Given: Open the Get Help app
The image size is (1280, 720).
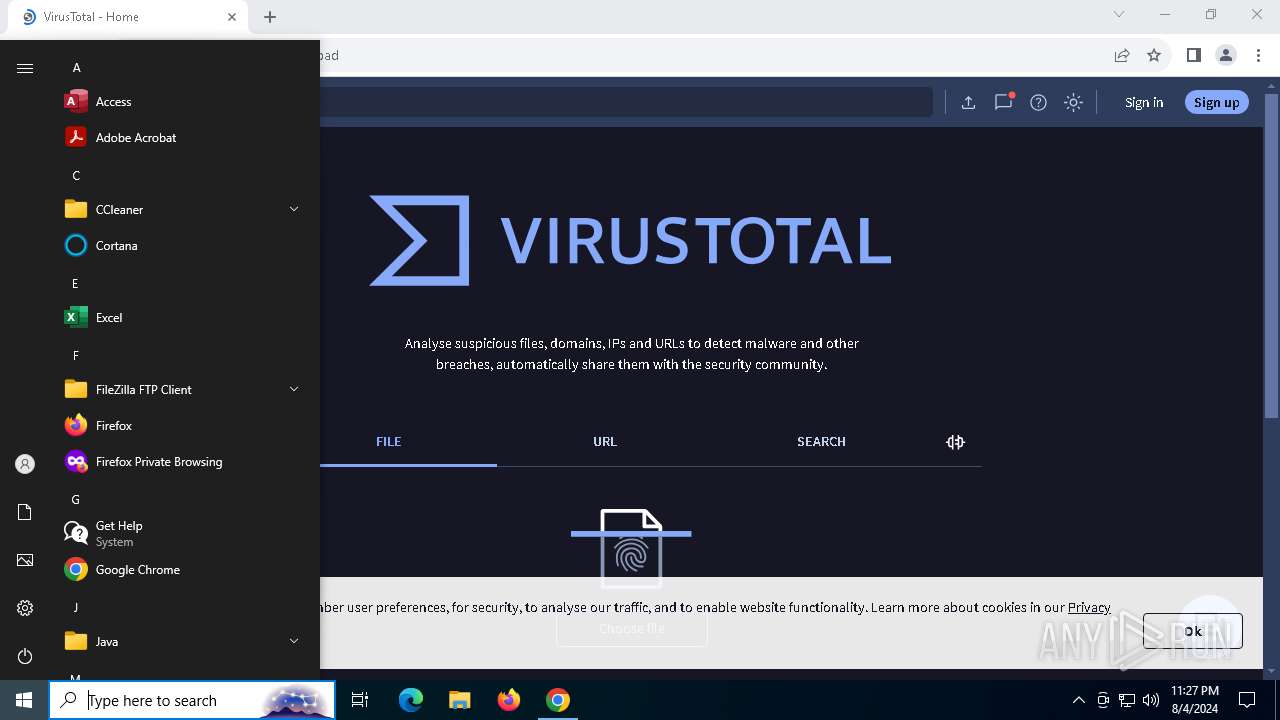Looking at the screenshot, I should point(180,534).
